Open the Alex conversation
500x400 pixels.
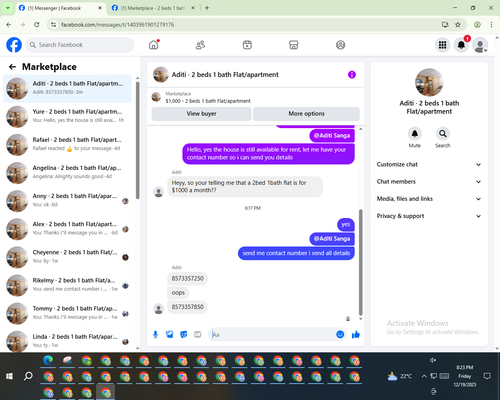pyautogui.click(x=67, y=229)
